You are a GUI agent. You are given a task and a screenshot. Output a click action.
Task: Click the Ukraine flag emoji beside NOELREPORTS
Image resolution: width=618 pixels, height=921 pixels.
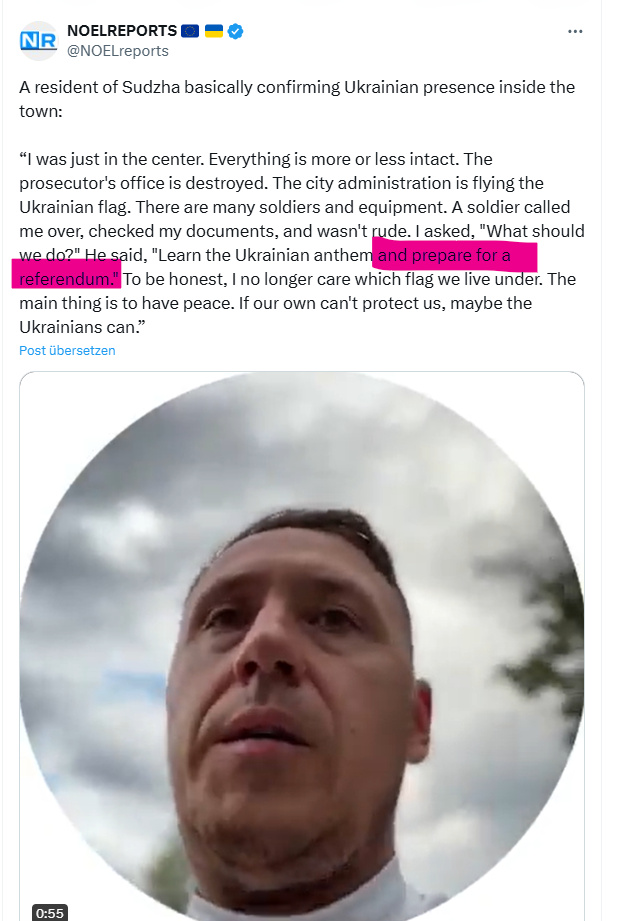coord(214,31)
